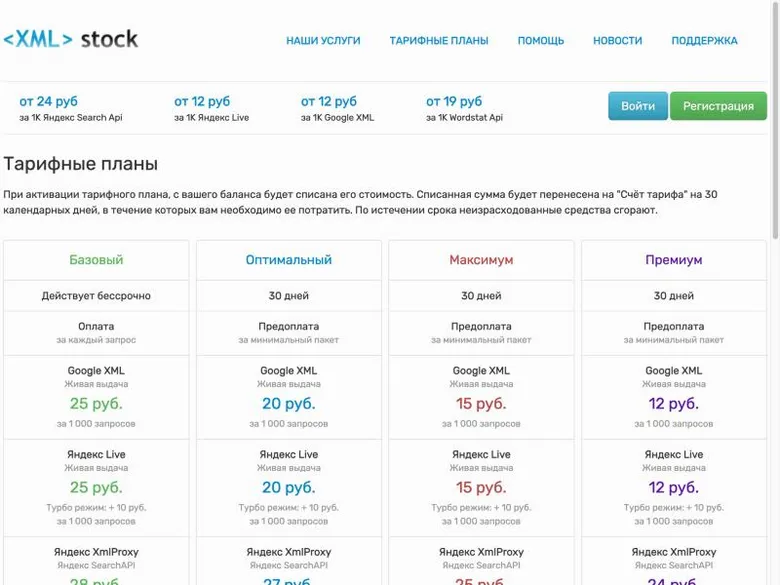Click 'Яндекс XmlProxy' heading in Базовый column
This screenshot has width=780, height=585.
coord(96,552)
